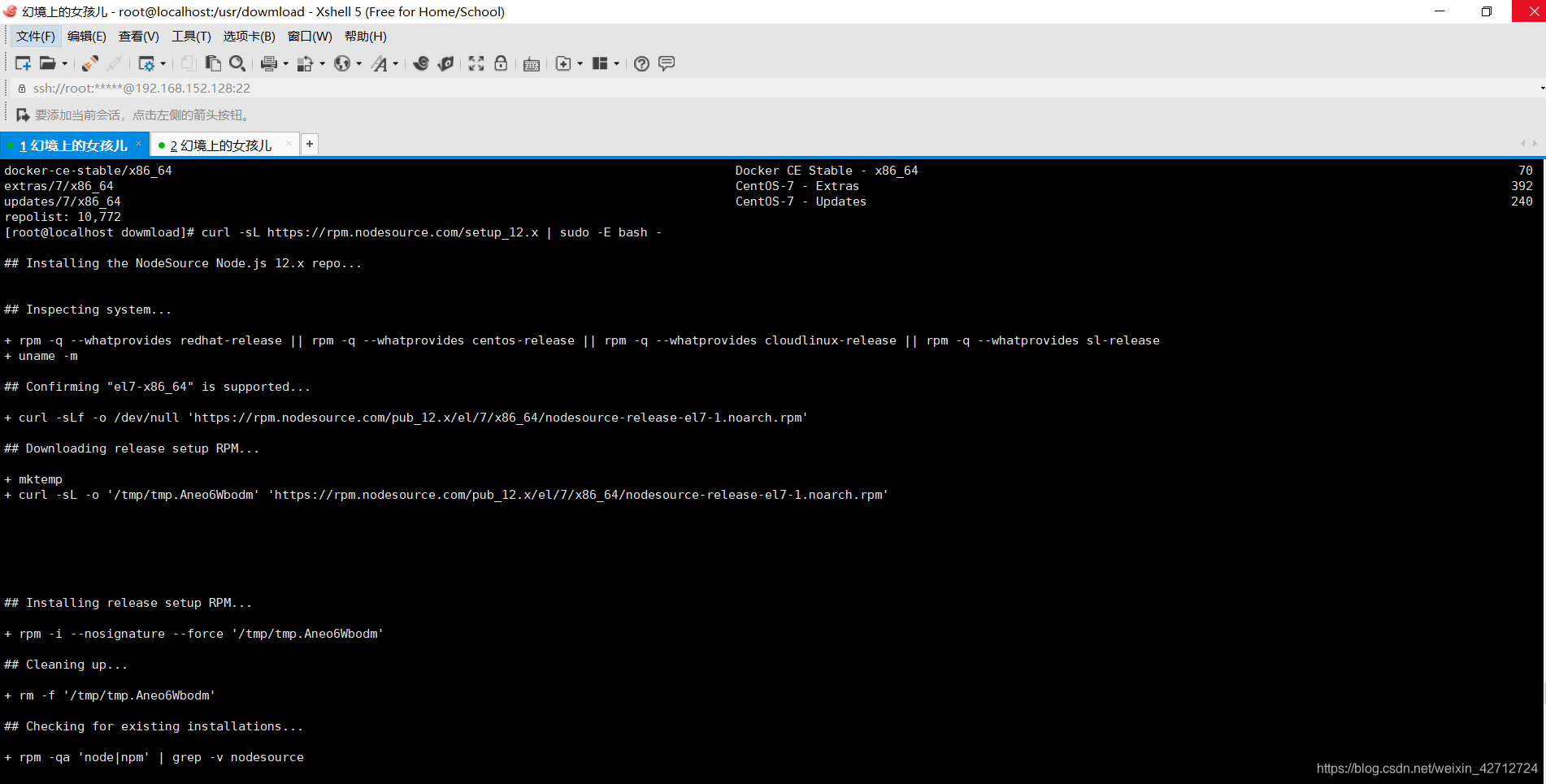1546x784 pixels.
Task: Click the layout panes icon
Action: click(600, 63)
